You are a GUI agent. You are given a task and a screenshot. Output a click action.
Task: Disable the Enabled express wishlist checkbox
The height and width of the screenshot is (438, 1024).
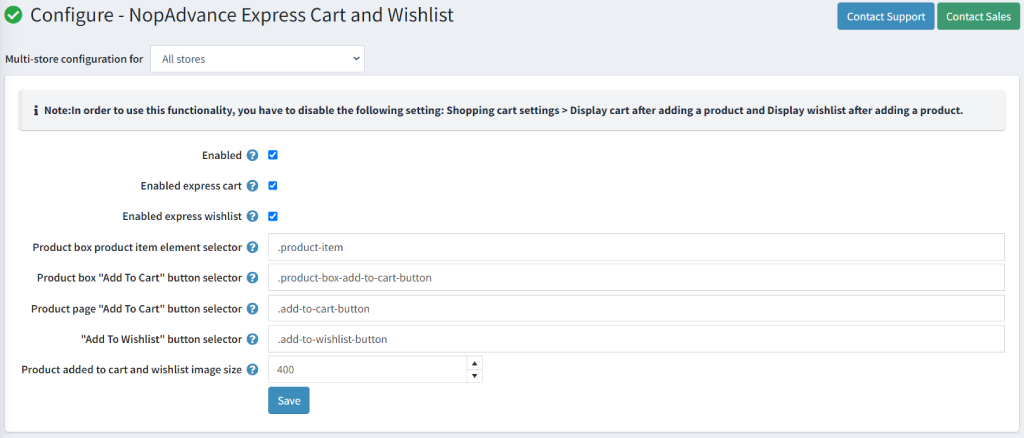coord(273,216)
